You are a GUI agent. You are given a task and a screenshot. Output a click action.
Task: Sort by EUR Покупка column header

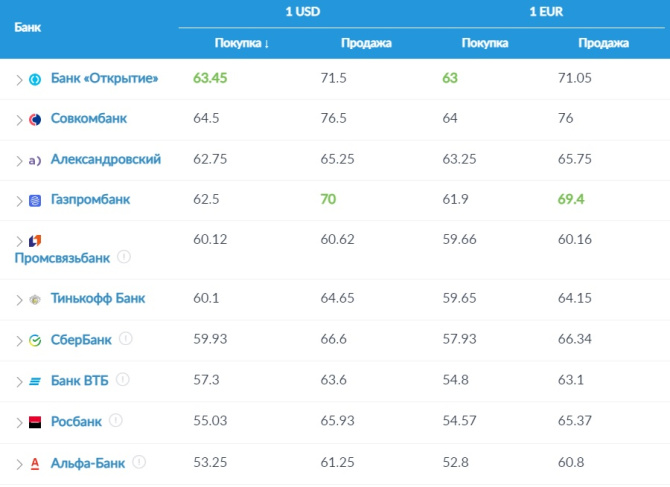(485, 43)
